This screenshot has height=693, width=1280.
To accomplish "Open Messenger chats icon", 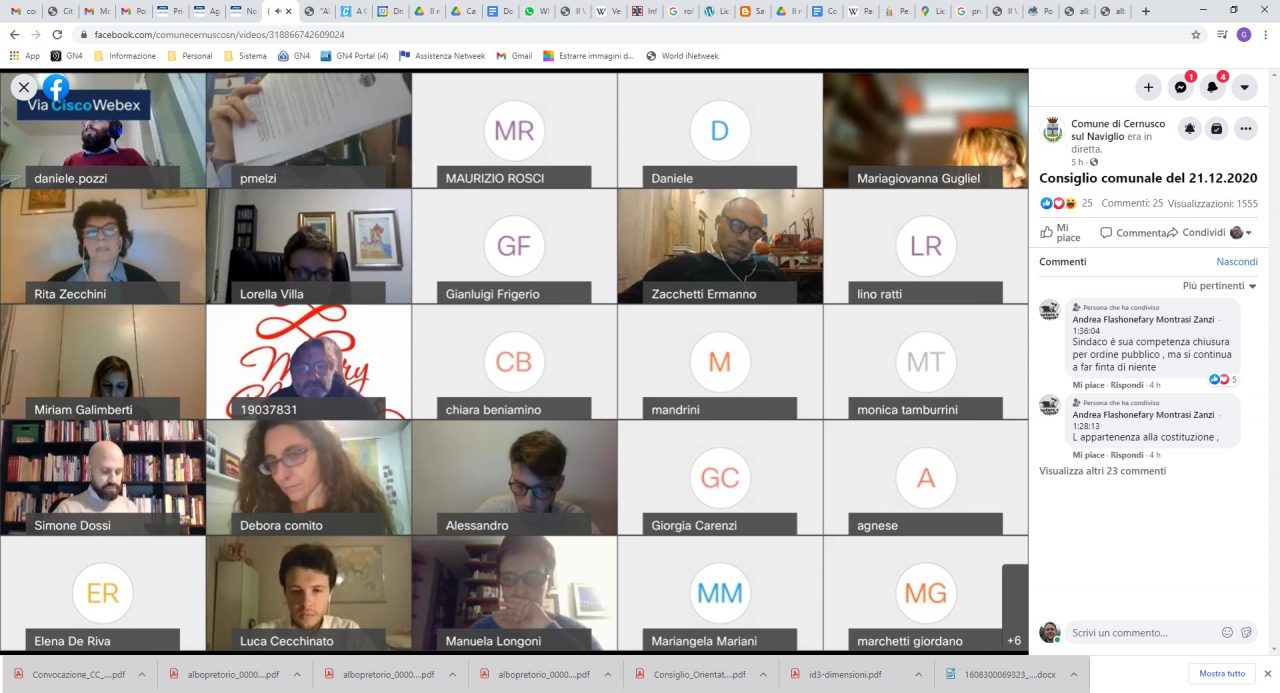I will click(1180, 87).
